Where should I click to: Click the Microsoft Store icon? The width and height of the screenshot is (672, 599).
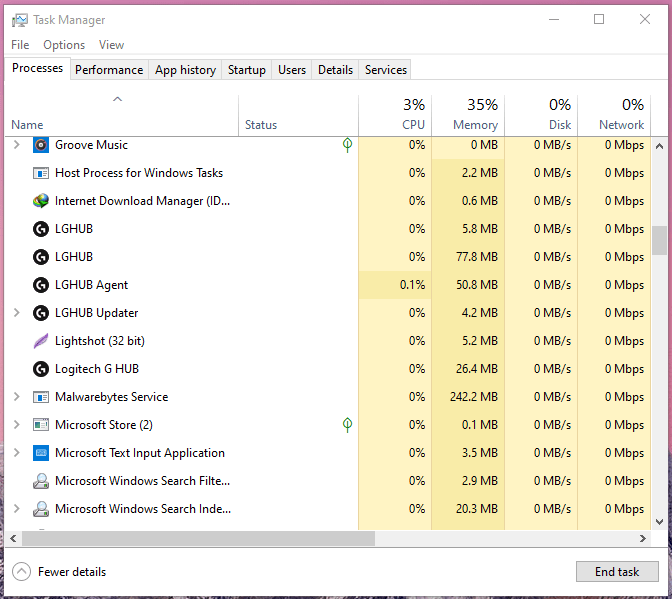click(x=41, y=425)
